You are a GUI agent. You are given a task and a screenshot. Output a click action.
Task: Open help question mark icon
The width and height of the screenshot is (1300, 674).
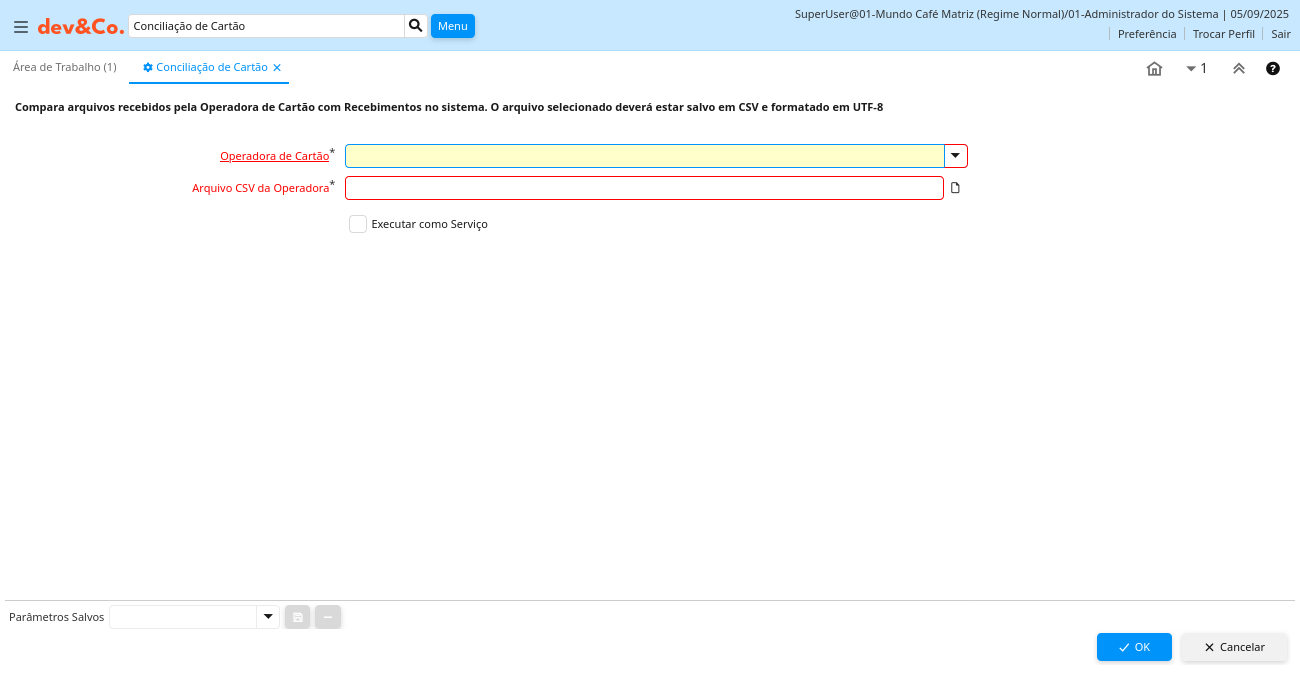1273,69
